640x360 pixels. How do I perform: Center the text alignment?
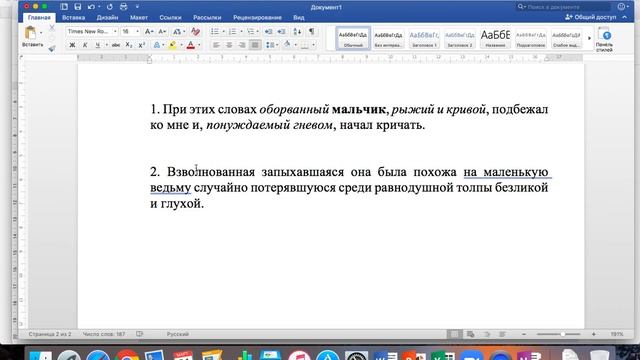click(x=229, y=45)
